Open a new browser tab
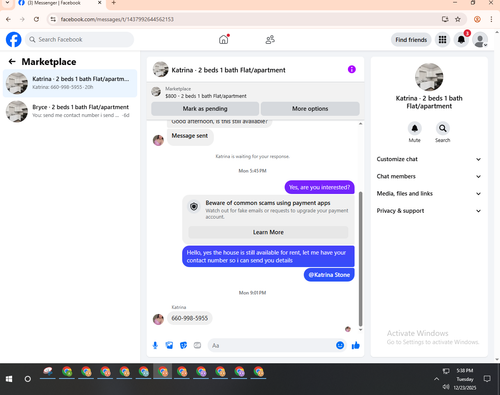The width and height of the screenshot is (500, 395). pyautogui.click(x=113, y=3)
